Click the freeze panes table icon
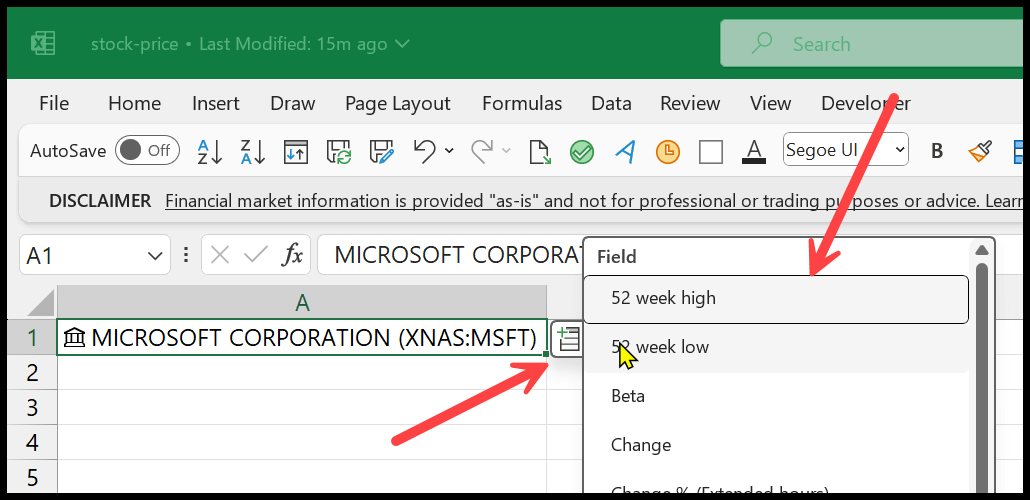Image resolution: width=1030 pixels, height=500 pixels. pos(296,152)
